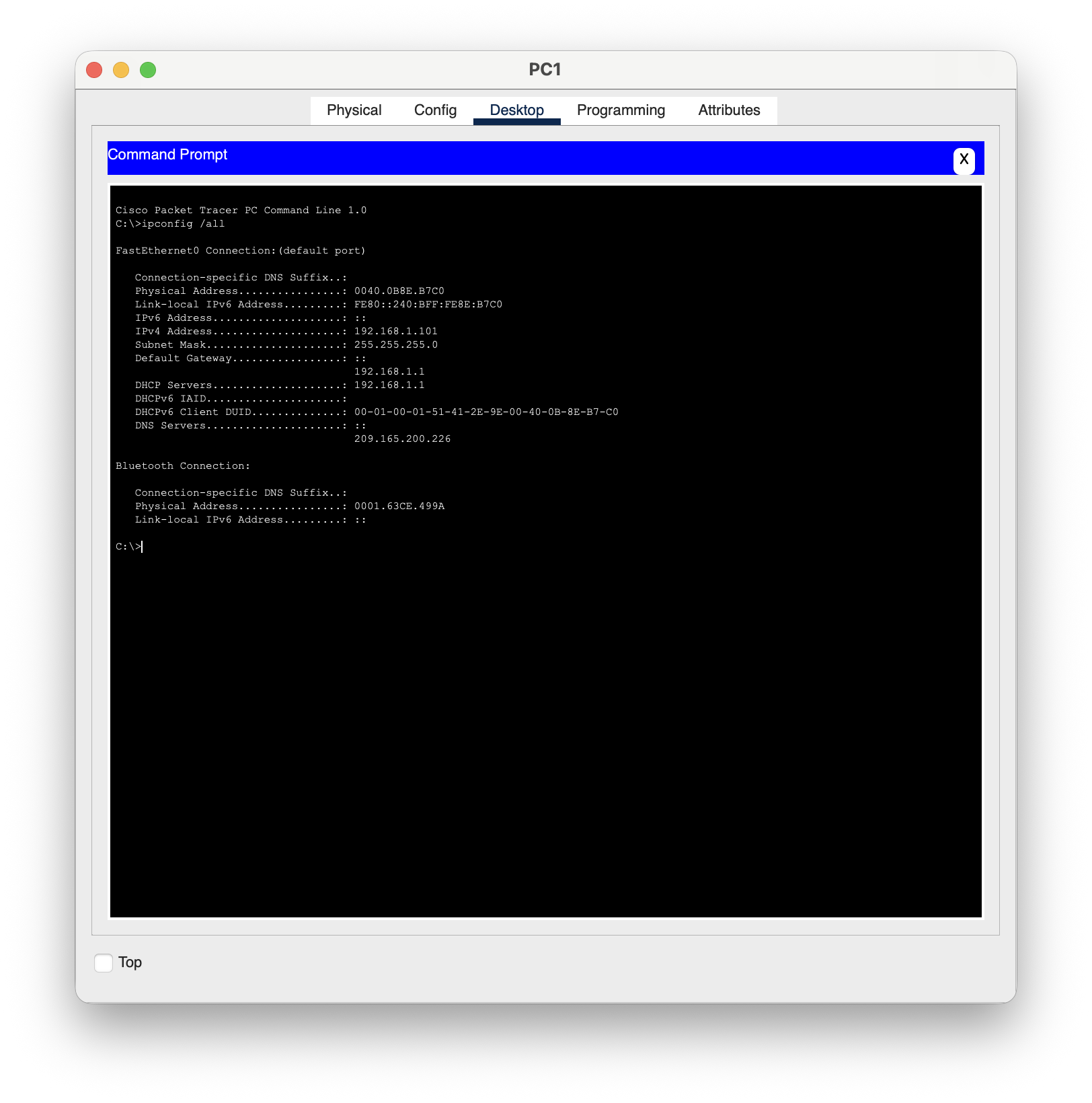Click the DHCPv6 Client DUID value

click(x=486, y=412)
